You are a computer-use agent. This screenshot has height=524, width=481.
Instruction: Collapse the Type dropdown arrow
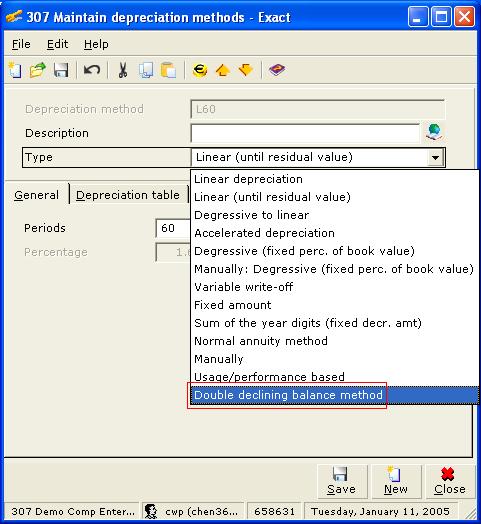point(435,157)
